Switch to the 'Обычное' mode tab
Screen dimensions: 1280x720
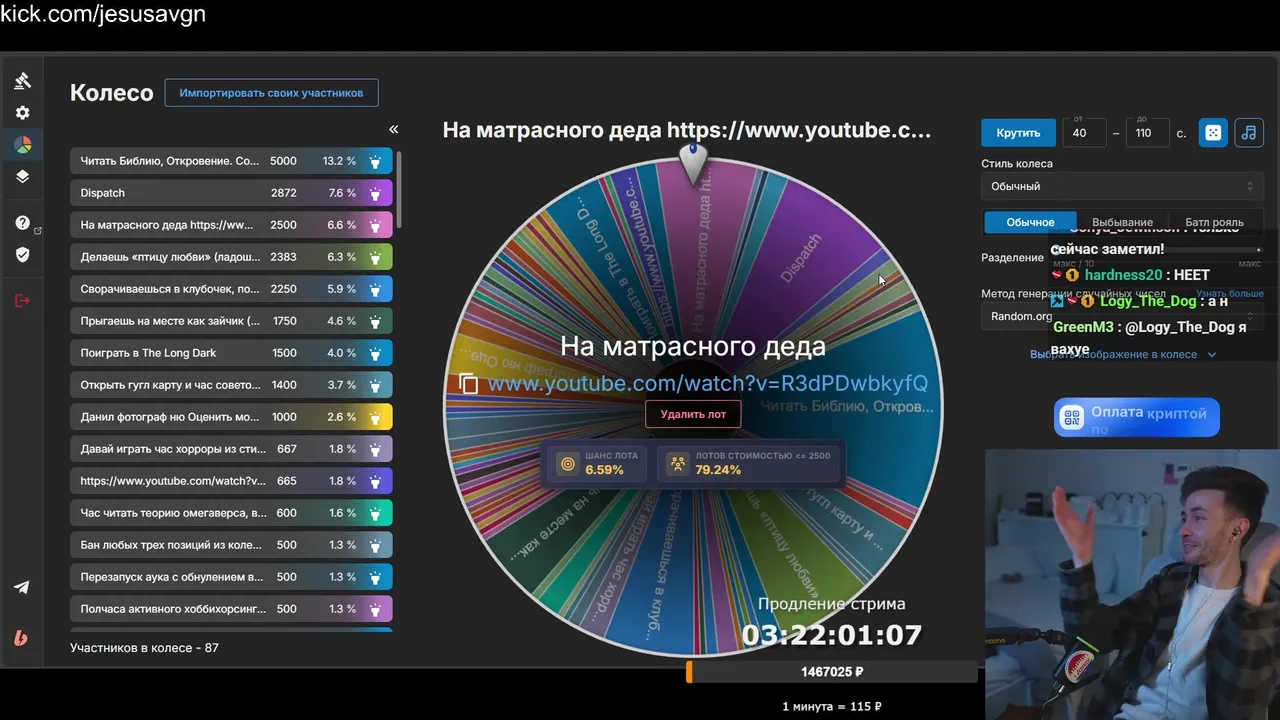point(1030,222)
